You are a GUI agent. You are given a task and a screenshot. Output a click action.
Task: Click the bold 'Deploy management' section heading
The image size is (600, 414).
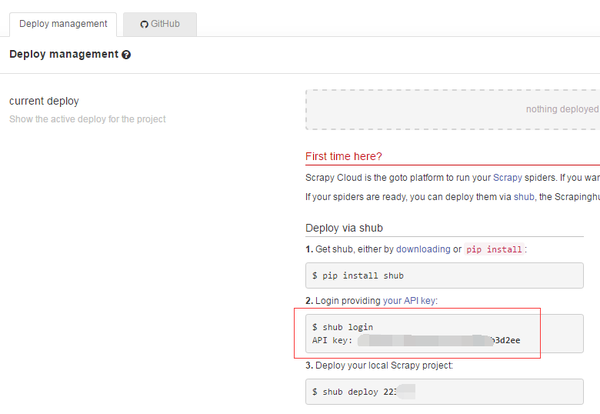[x=63, y=55]
